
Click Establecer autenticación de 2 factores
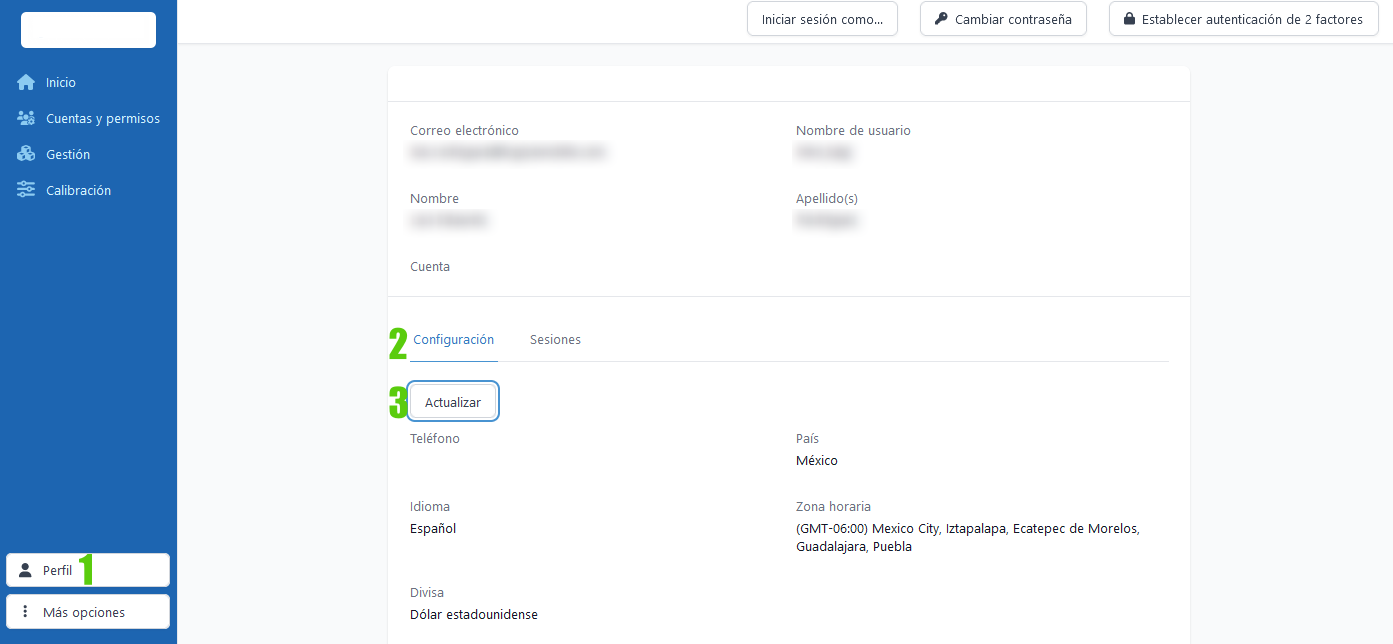pyautogui.click(x=1243, y=18)
